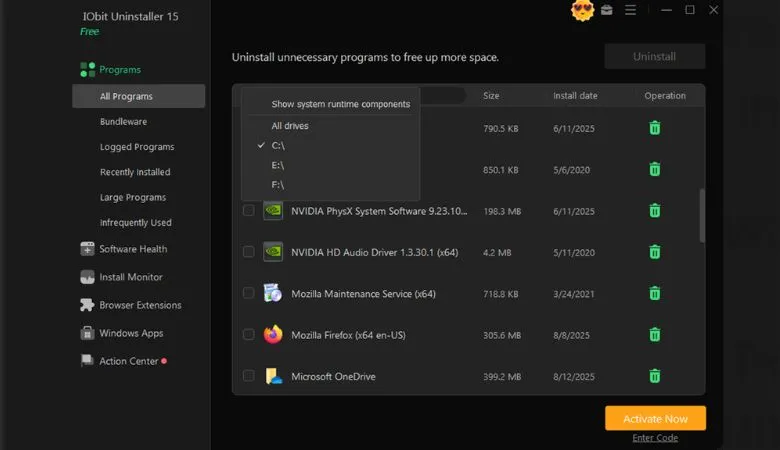The image size is (780, 450).
Task: Click the Microsoft OneDrive program name
Action: [x=333, y=376]
